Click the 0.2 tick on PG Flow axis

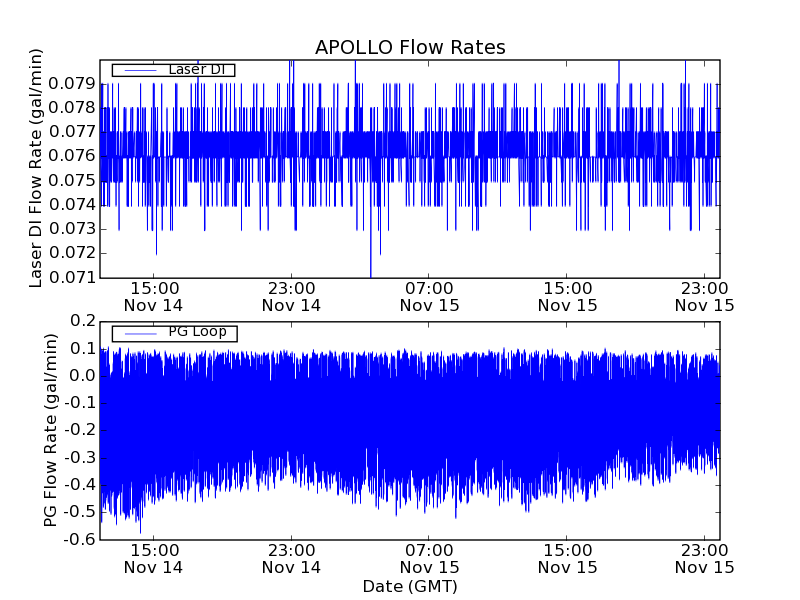coord(83,321)
